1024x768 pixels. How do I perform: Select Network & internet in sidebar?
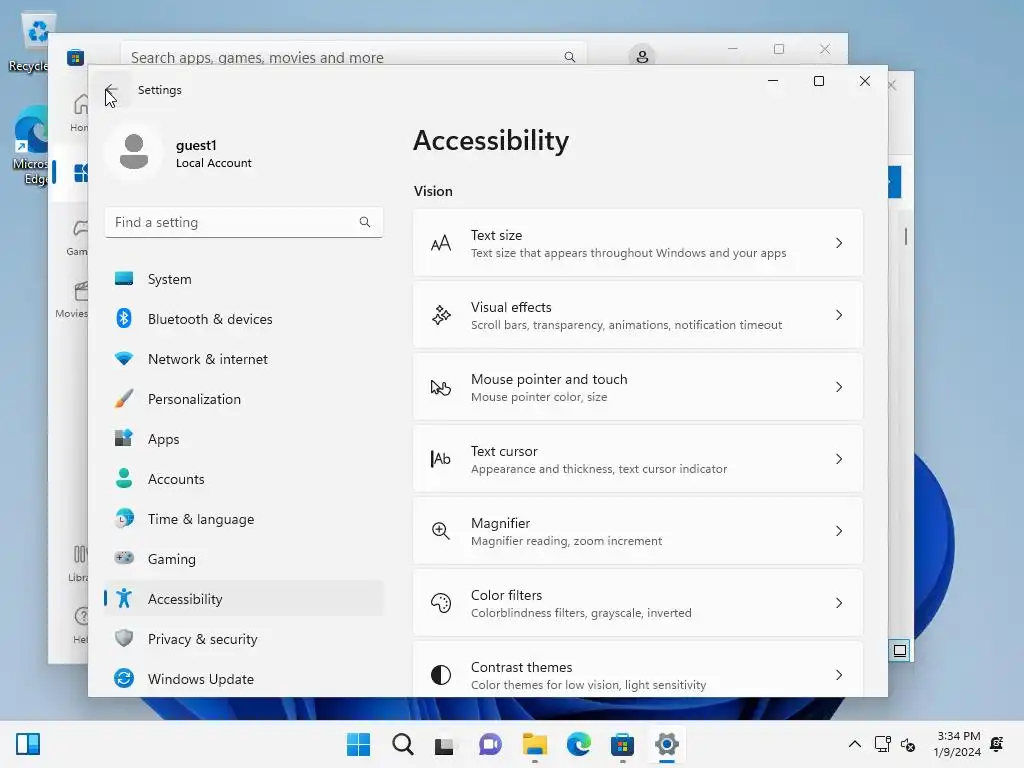244,359
